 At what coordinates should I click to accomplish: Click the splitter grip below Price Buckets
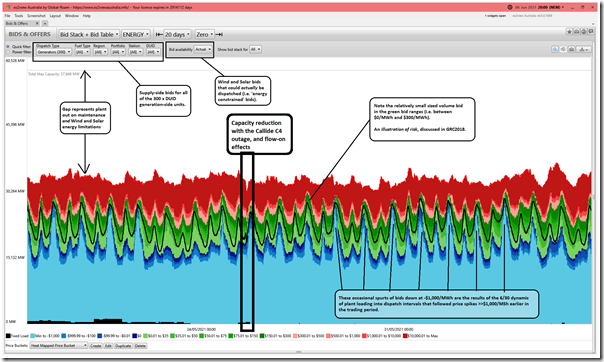tap(299, 352)
